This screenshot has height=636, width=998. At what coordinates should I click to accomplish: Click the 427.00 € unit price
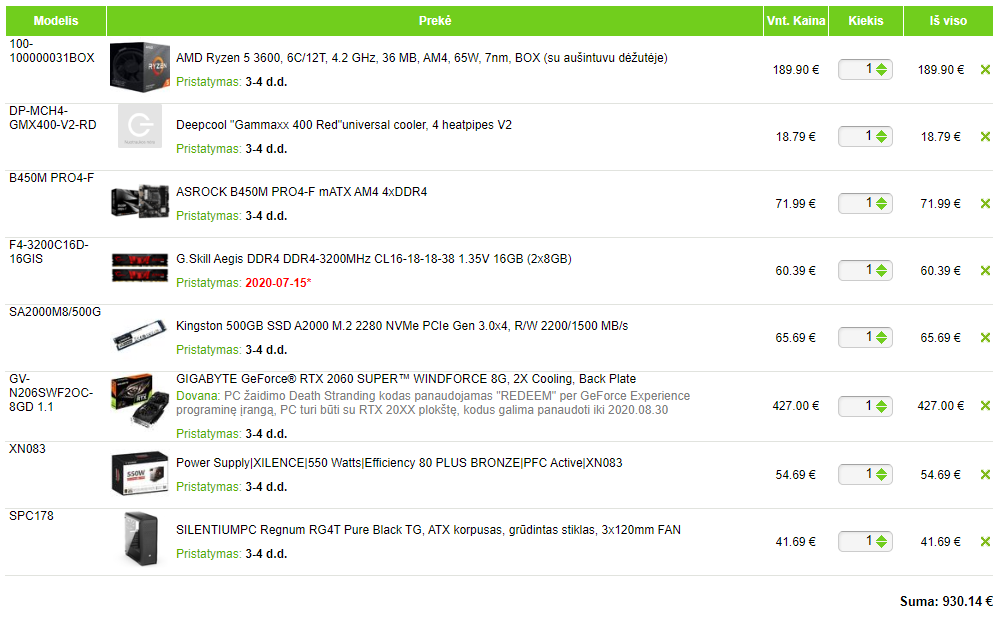(x=796, y=406)
